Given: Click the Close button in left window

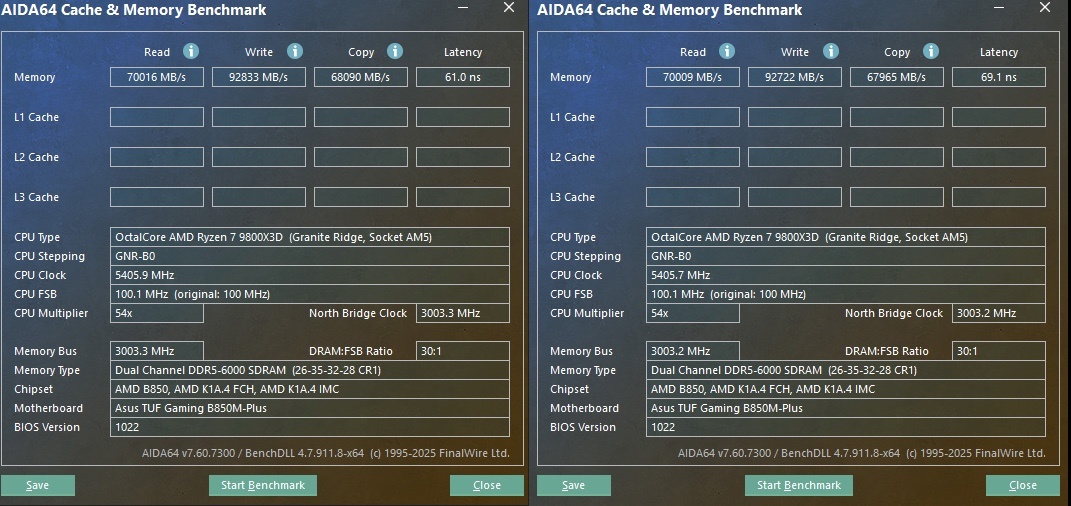Looking at the screenshot, I should (487, 485).
